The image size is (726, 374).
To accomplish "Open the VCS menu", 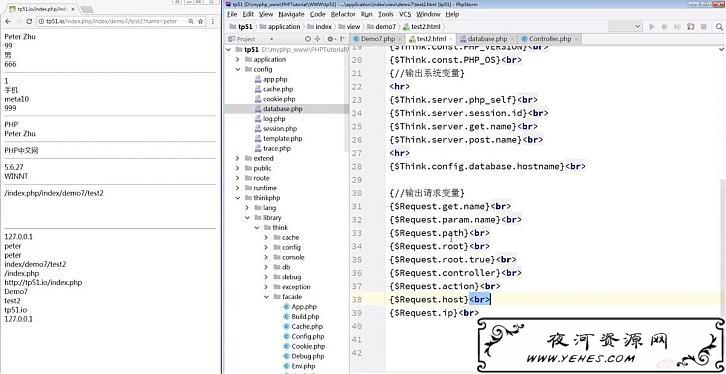I will point(405,14).
